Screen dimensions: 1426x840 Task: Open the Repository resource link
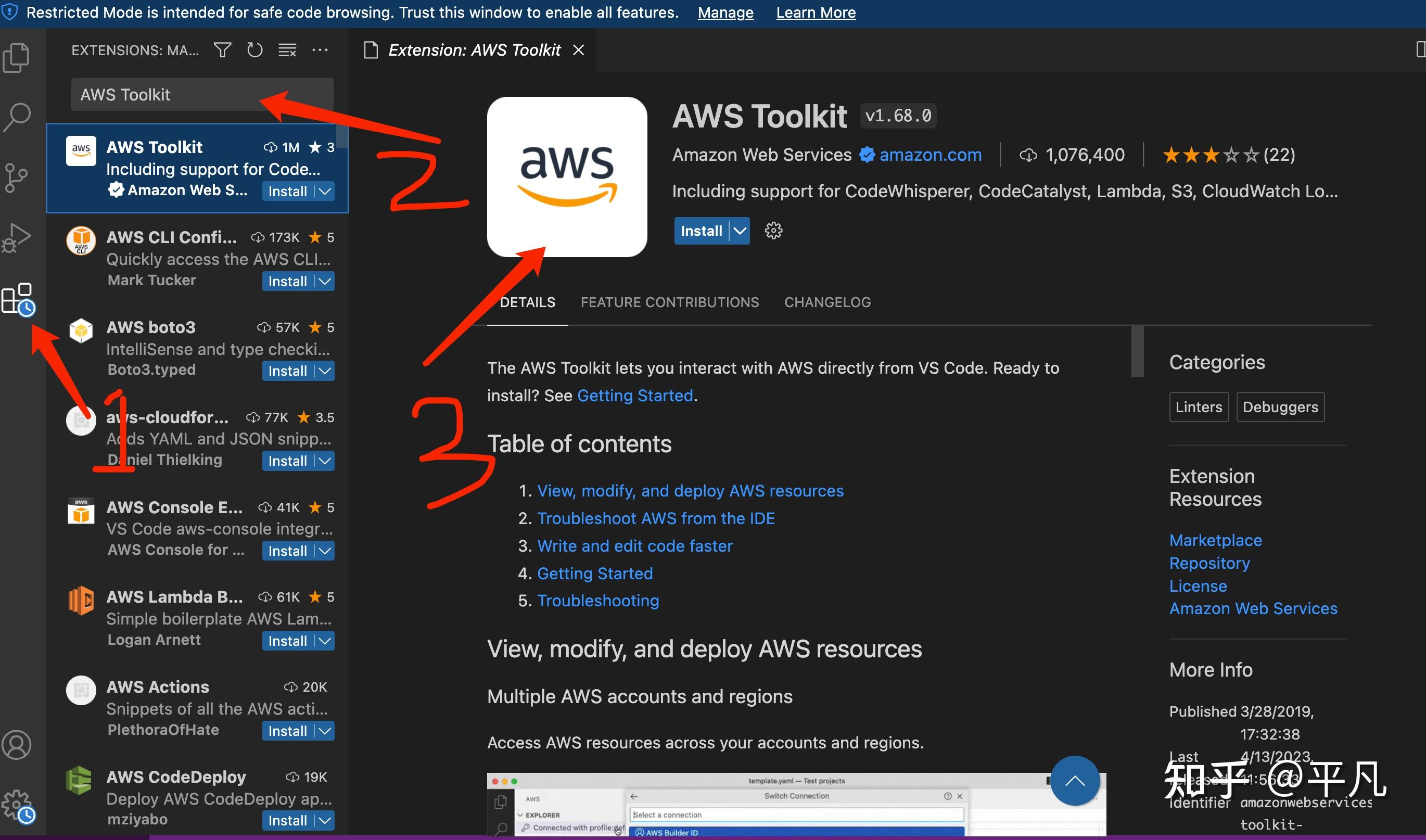click(1209, 563)
